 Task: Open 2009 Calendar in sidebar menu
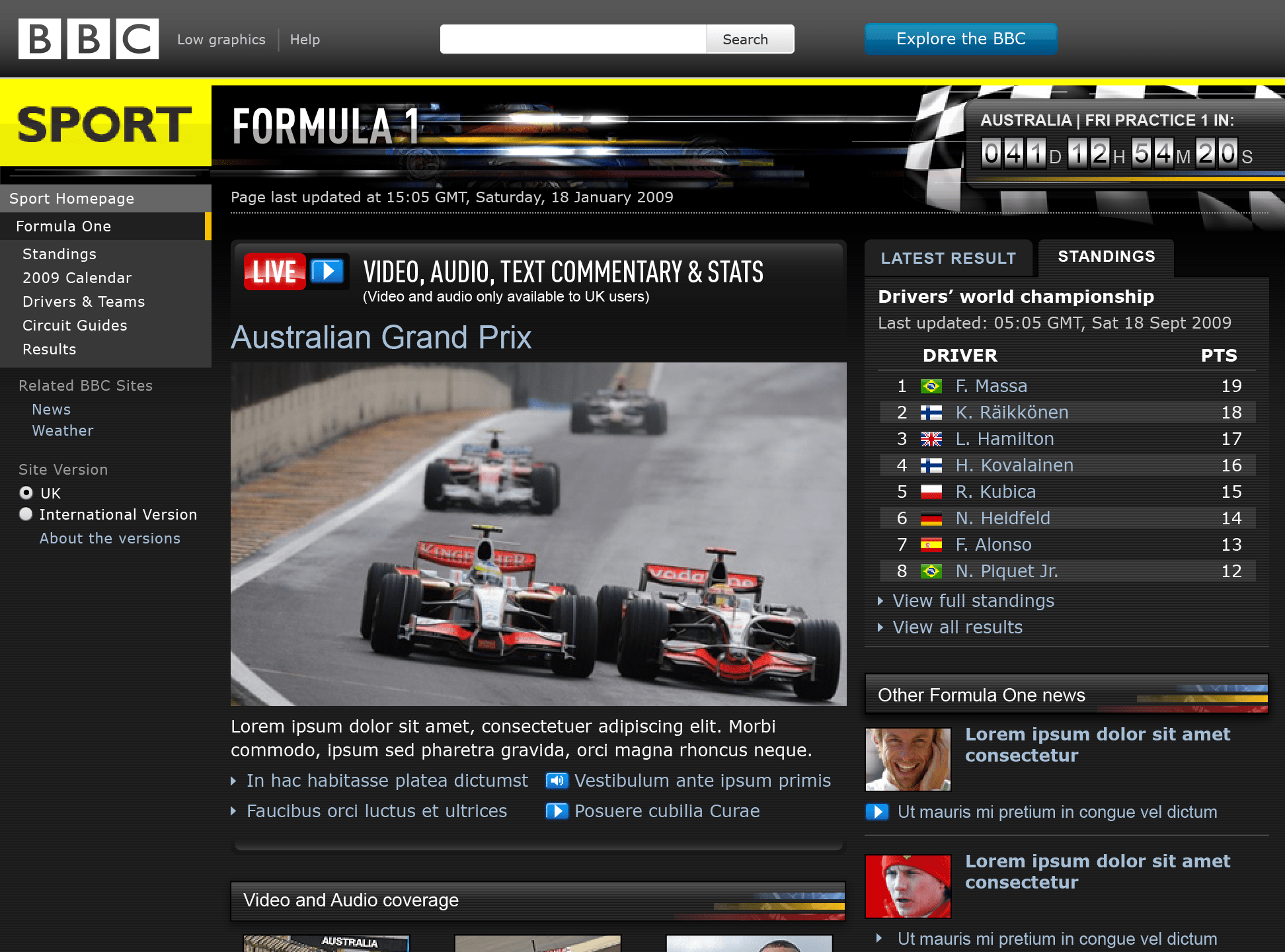click(77, 278)
